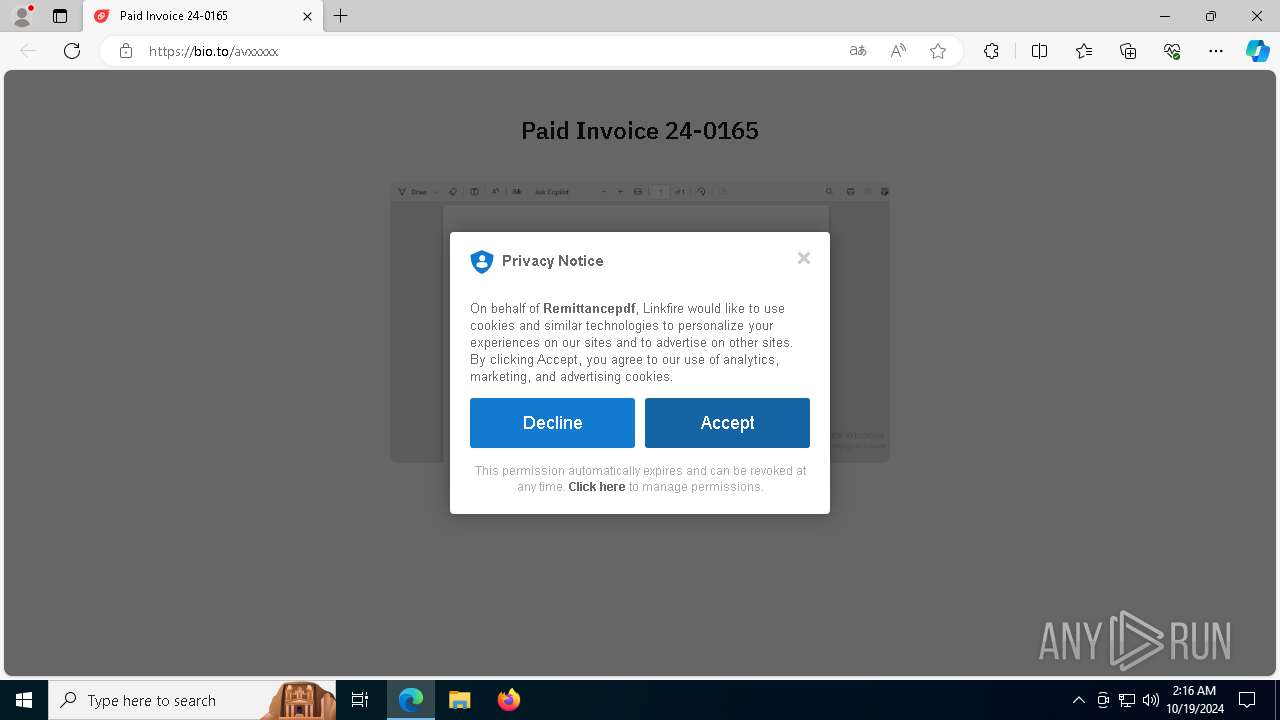This screenshot has height=720, width=1280.
Task: Toggle Split screen icon
Action: (1039, 51)
